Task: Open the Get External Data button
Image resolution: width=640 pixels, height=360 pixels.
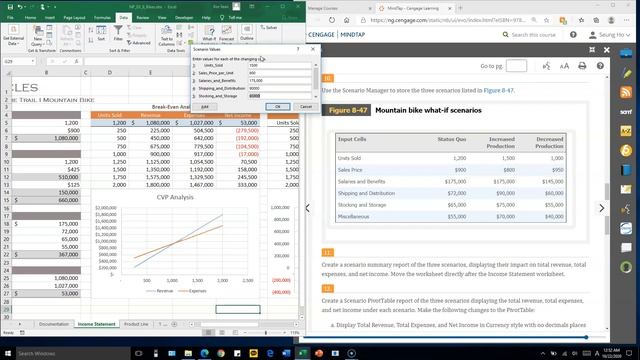Action: click(13, 36)
